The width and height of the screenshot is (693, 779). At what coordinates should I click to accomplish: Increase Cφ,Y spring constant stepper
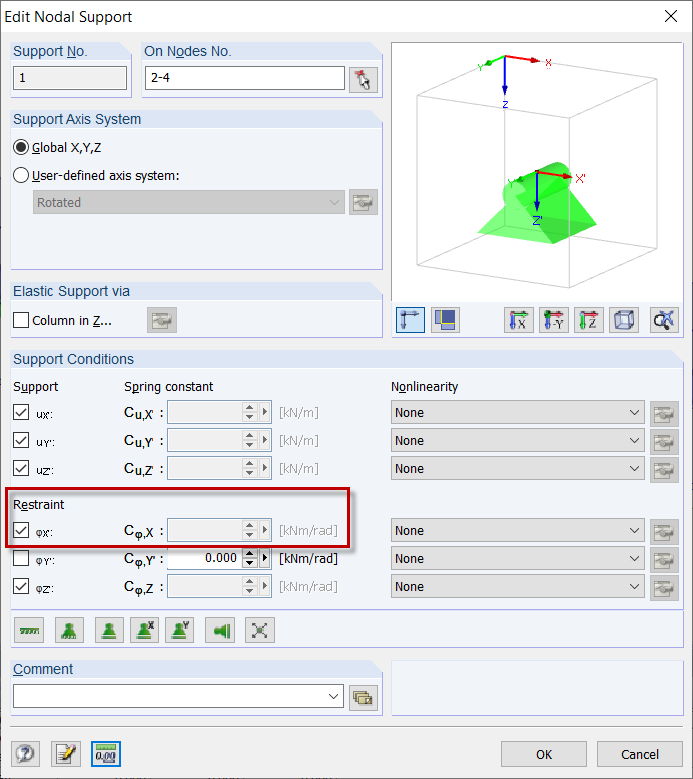click(x=249, y=553)
